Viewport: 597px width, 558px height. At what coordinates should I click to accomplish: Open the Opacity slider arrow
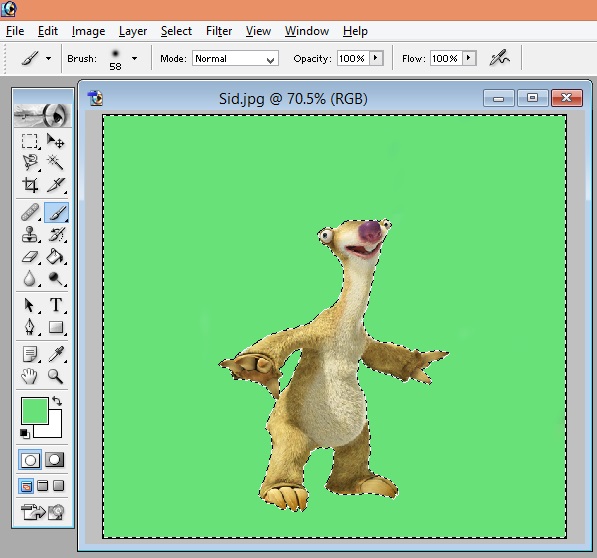[376, 58]
